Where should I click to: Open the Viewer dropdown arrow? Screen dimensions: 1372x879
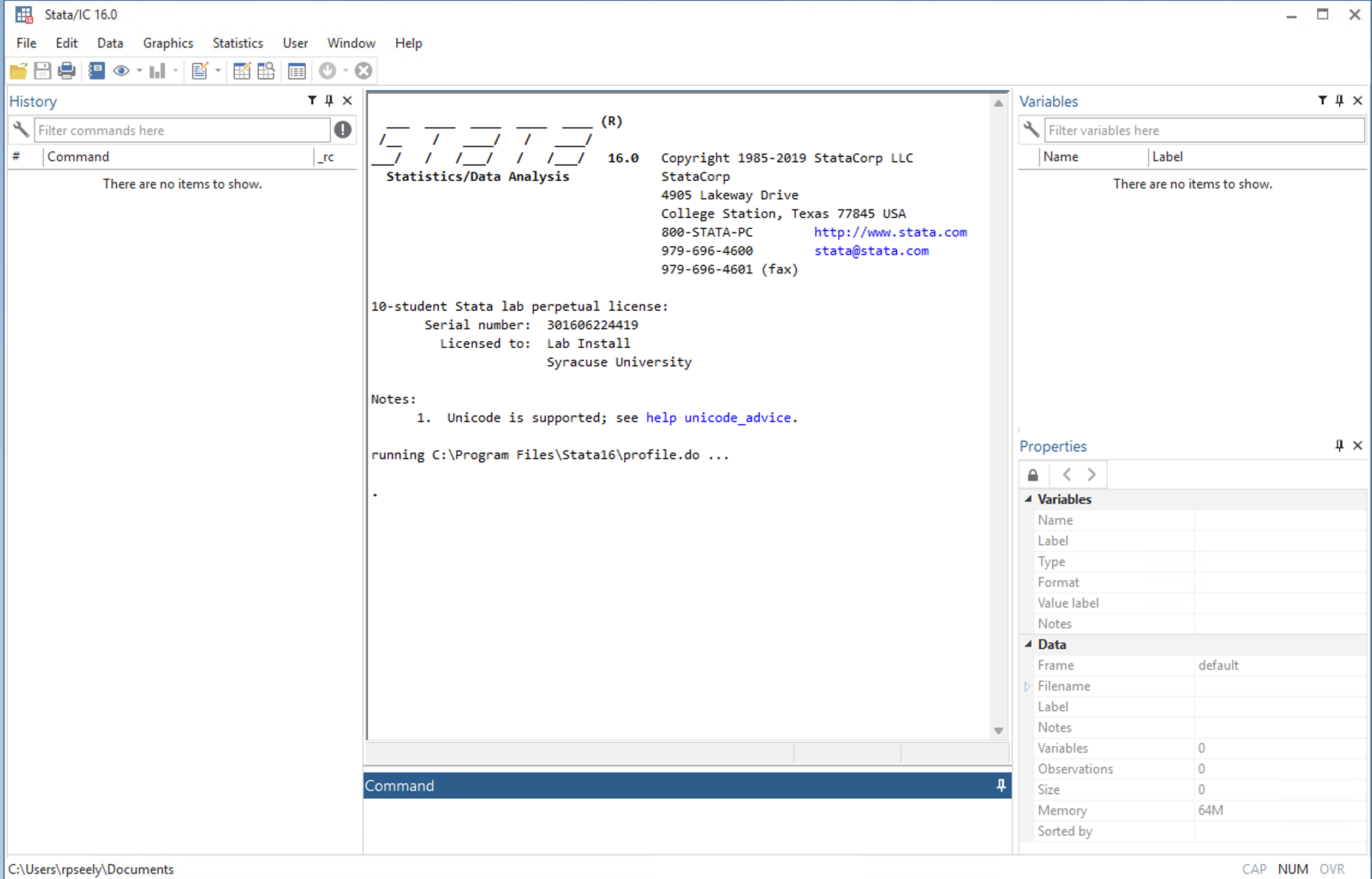[139, 71]
